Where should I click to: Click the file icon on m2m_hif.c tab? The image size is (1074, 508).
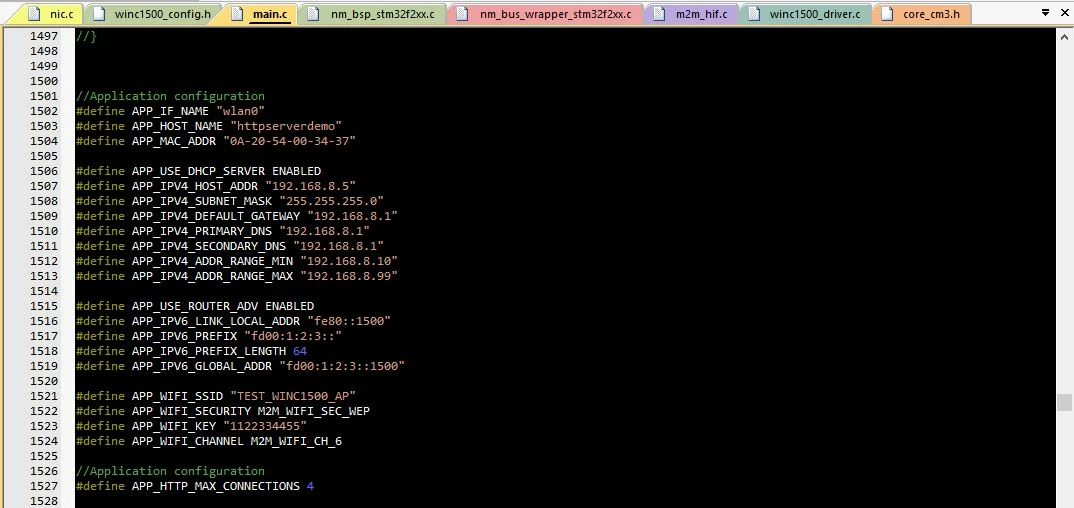coord(659,14)
